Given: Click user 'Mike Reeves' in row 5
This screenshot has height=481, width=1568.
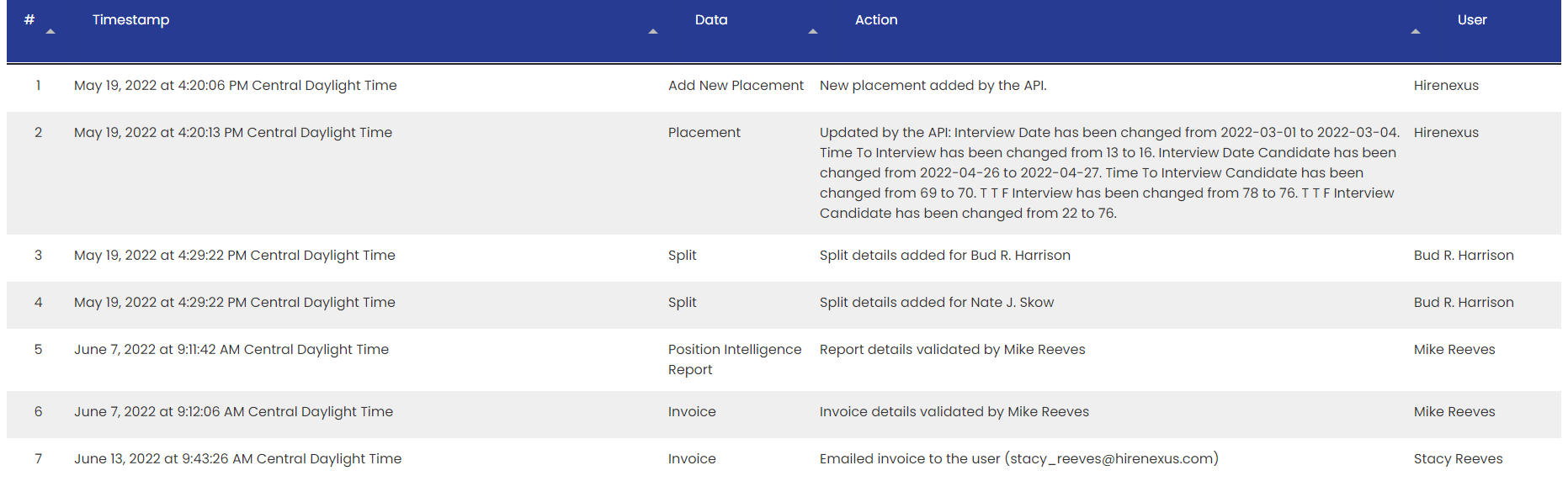Looking at the screenshot, I should point(1454,349).
